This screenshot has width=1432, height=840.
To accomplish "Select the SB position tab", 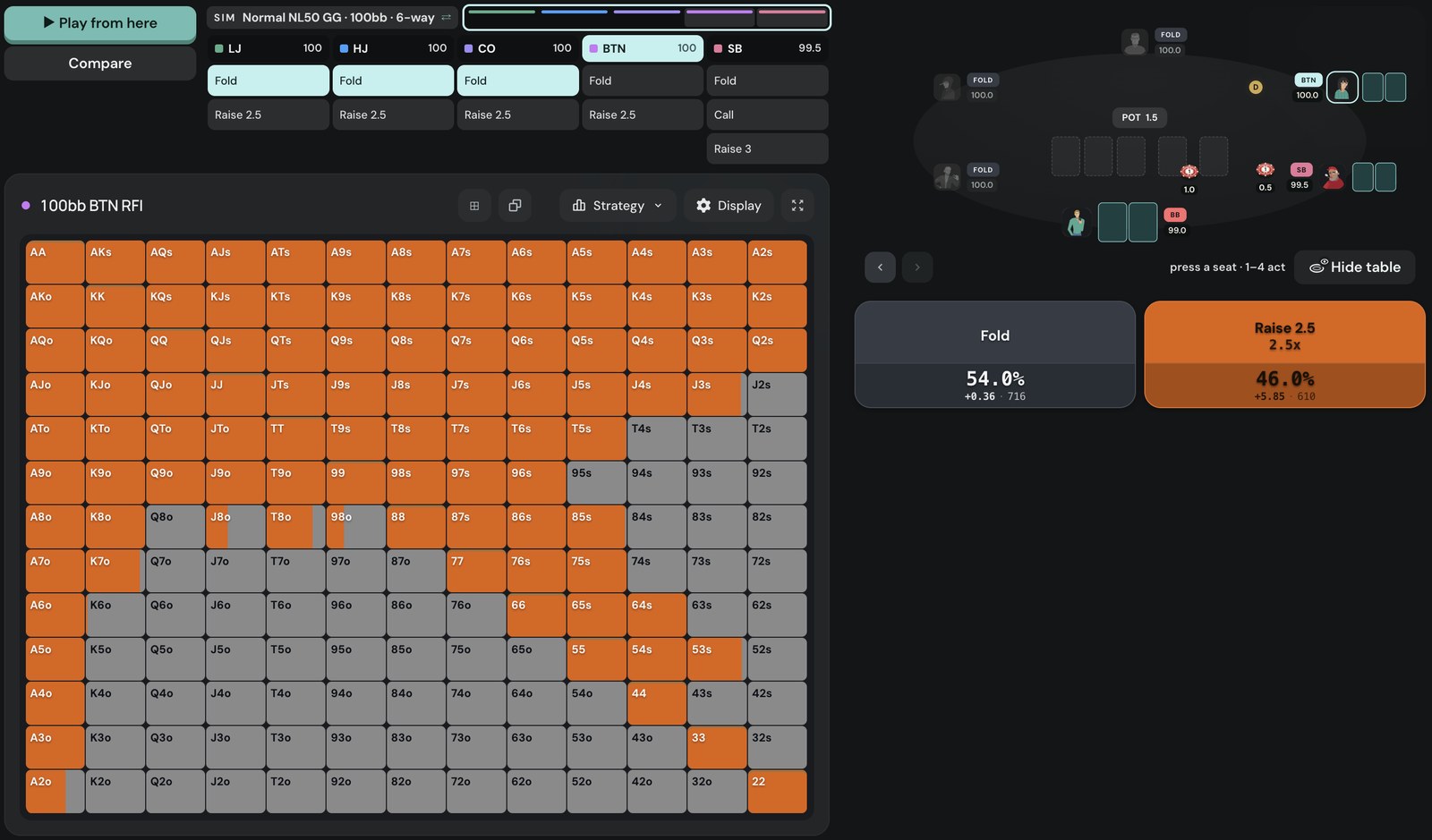I will (767, 48).
